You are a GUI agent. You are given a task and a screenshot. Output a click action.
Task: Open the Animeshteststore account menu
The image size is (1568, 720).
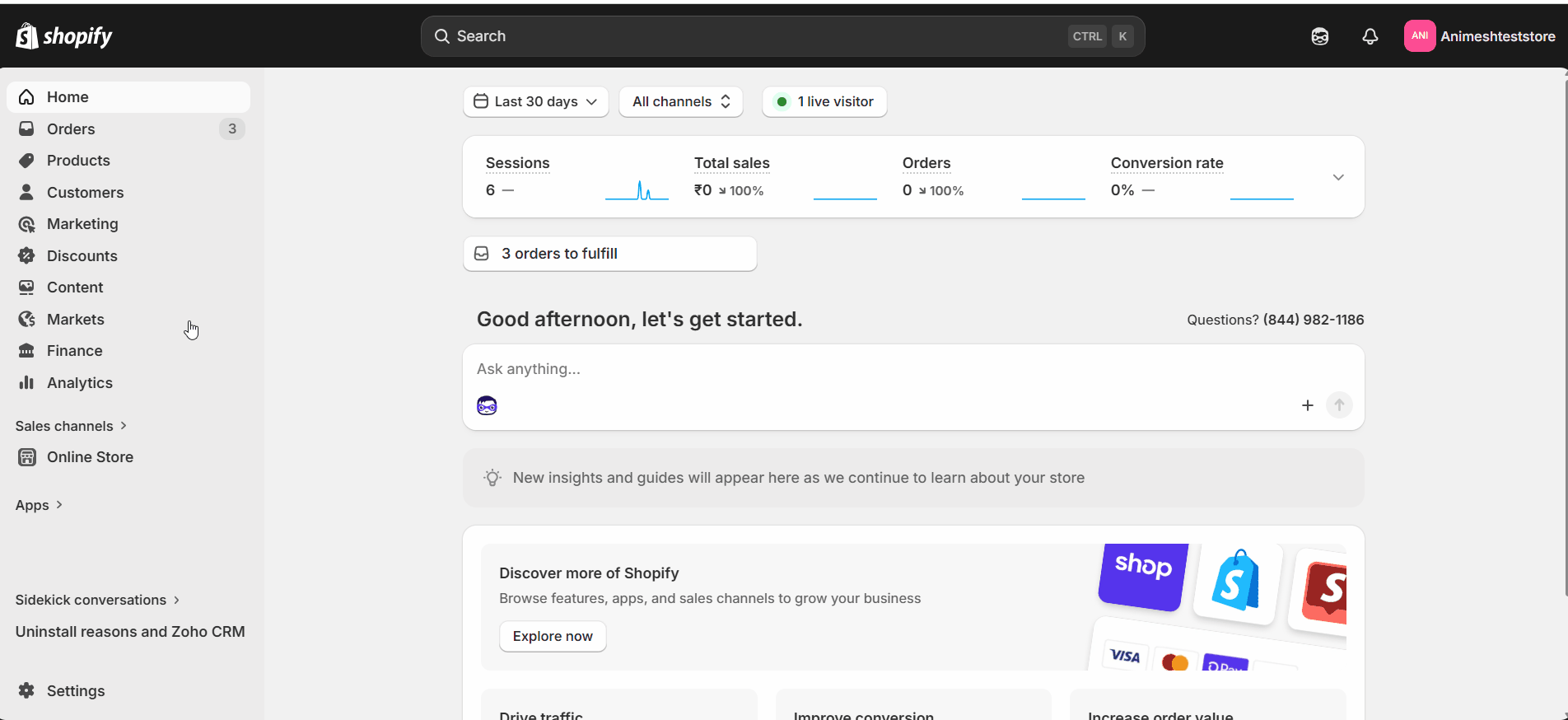(1480, 36)
